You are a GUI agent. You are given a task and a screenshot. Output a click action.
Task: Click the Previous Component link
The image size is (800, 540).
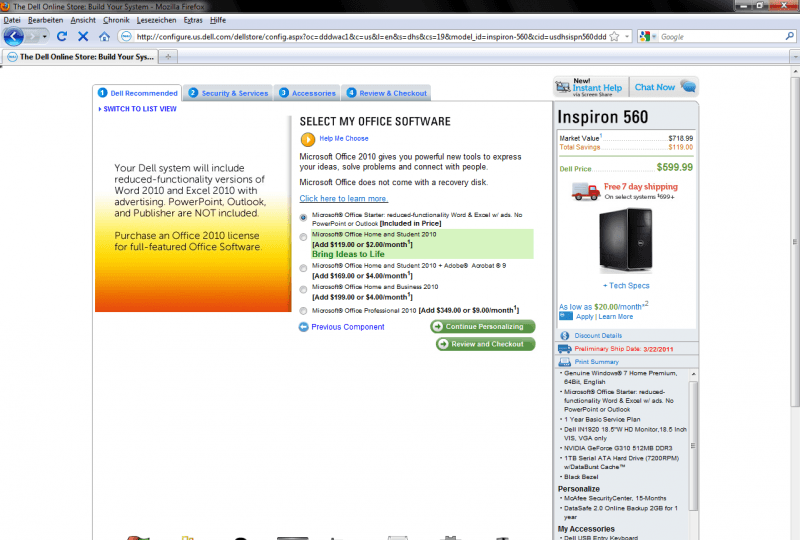[x=348, y=327]
